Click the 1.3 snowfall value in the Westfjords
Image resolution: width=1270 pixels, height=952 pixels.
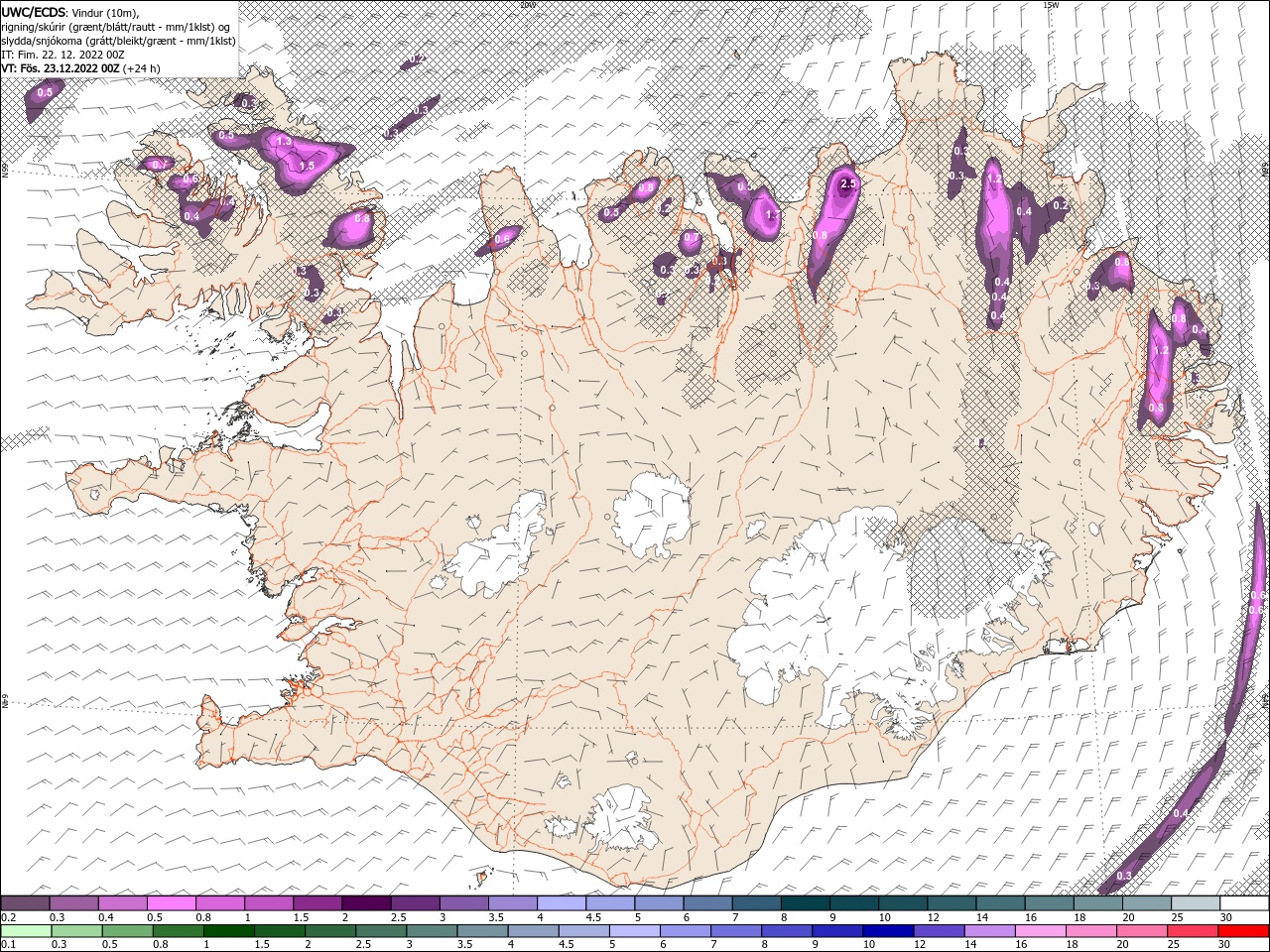[284, 142]
